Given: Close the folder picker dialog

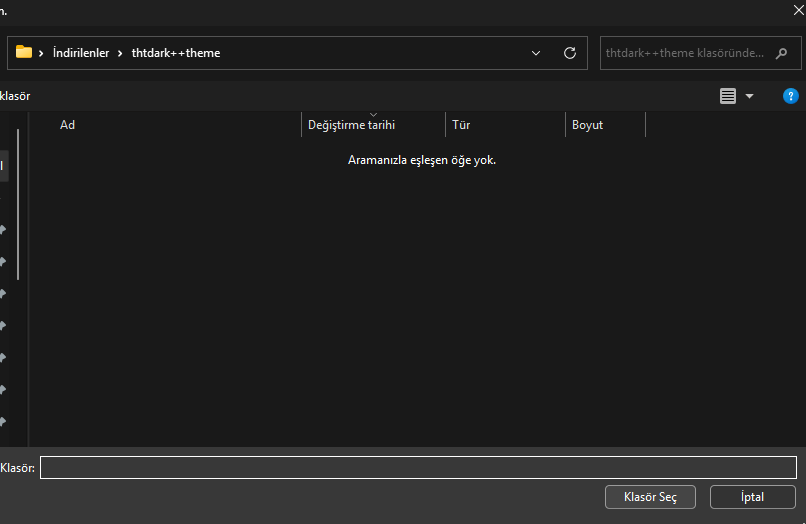Looking at the screenshot, I should pos(798,10).
